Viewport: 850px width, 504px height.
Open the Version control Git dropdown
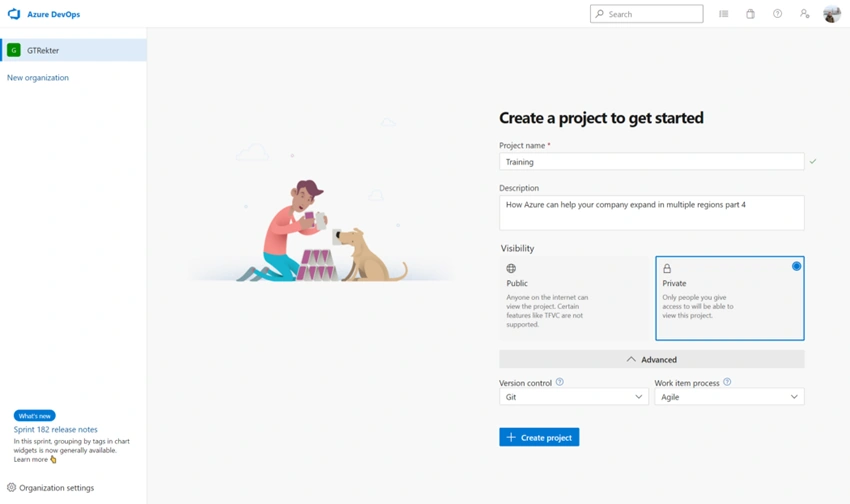[x=574, y=397]
